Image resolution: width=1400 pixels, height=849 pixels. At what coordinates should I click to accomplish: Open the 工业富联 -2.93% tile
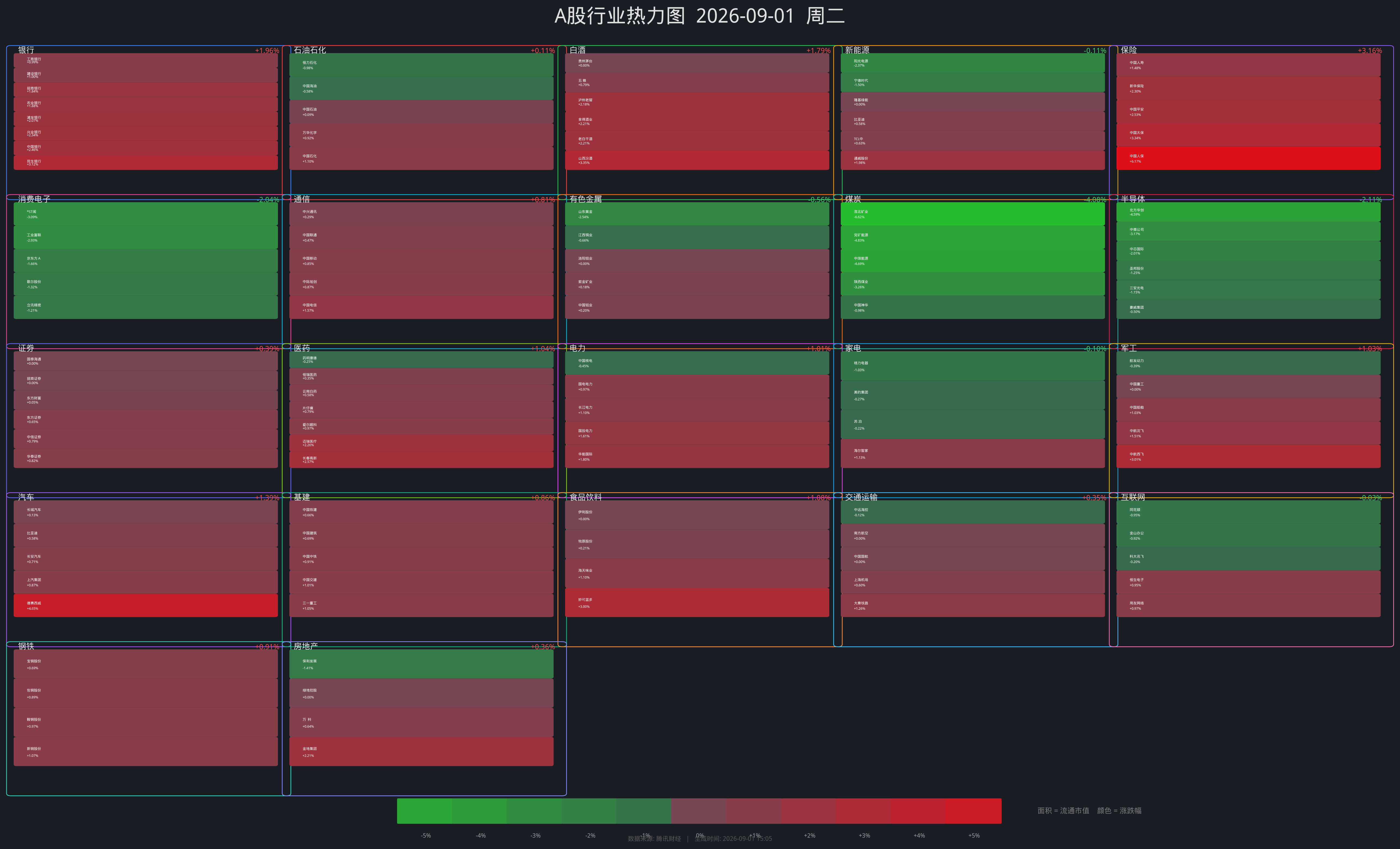[145, 237]
